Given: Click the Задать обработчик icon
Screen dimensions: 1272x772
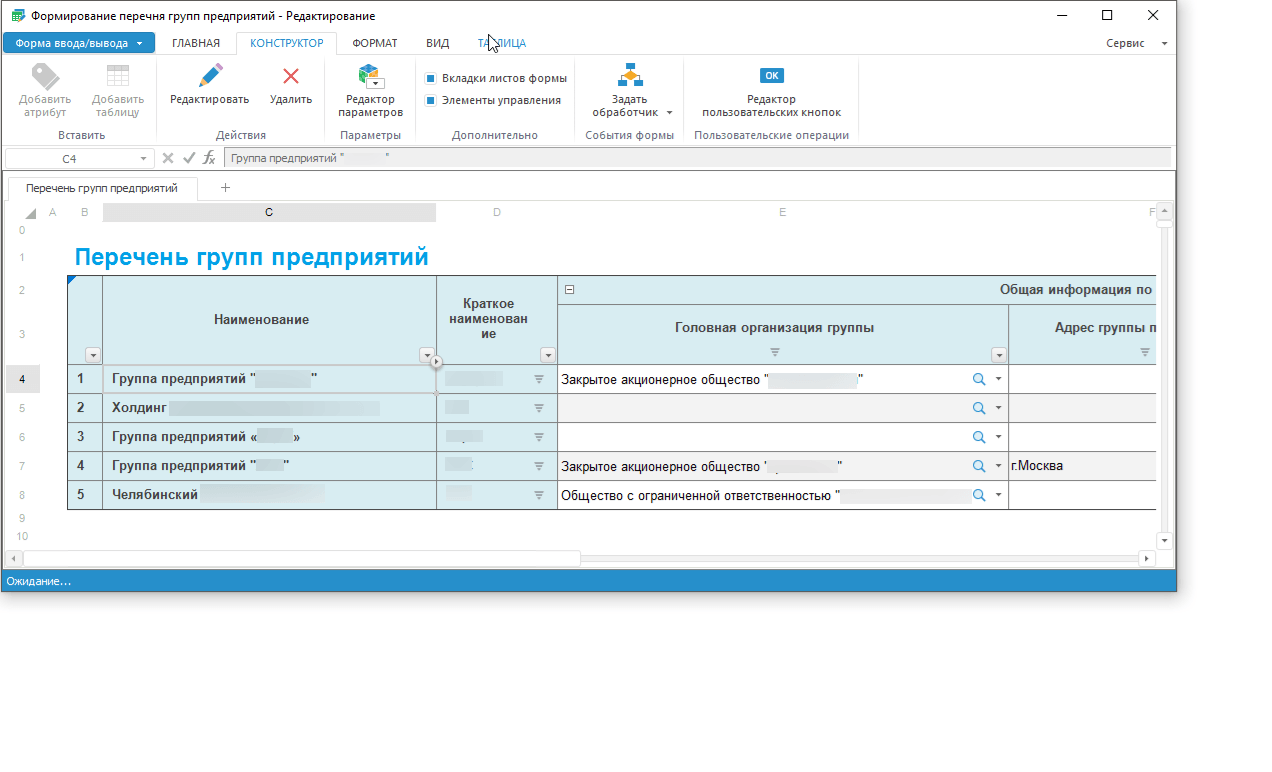Looking at the screenshot, I should pos(629,76).
